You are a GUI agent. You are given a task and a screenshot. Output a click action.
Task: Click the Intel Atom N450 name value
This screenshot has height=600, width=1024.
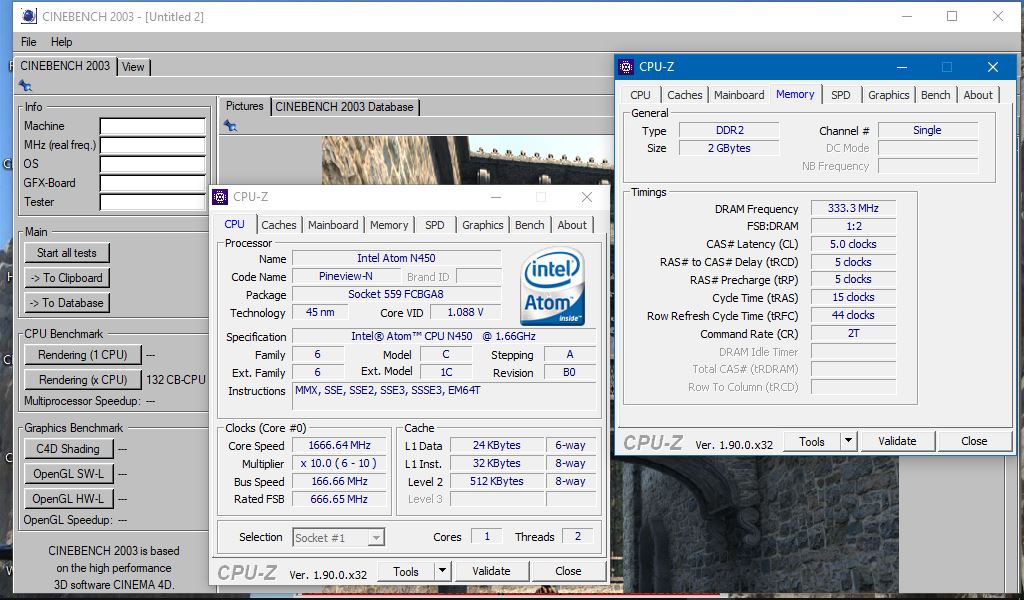point(396,259)
